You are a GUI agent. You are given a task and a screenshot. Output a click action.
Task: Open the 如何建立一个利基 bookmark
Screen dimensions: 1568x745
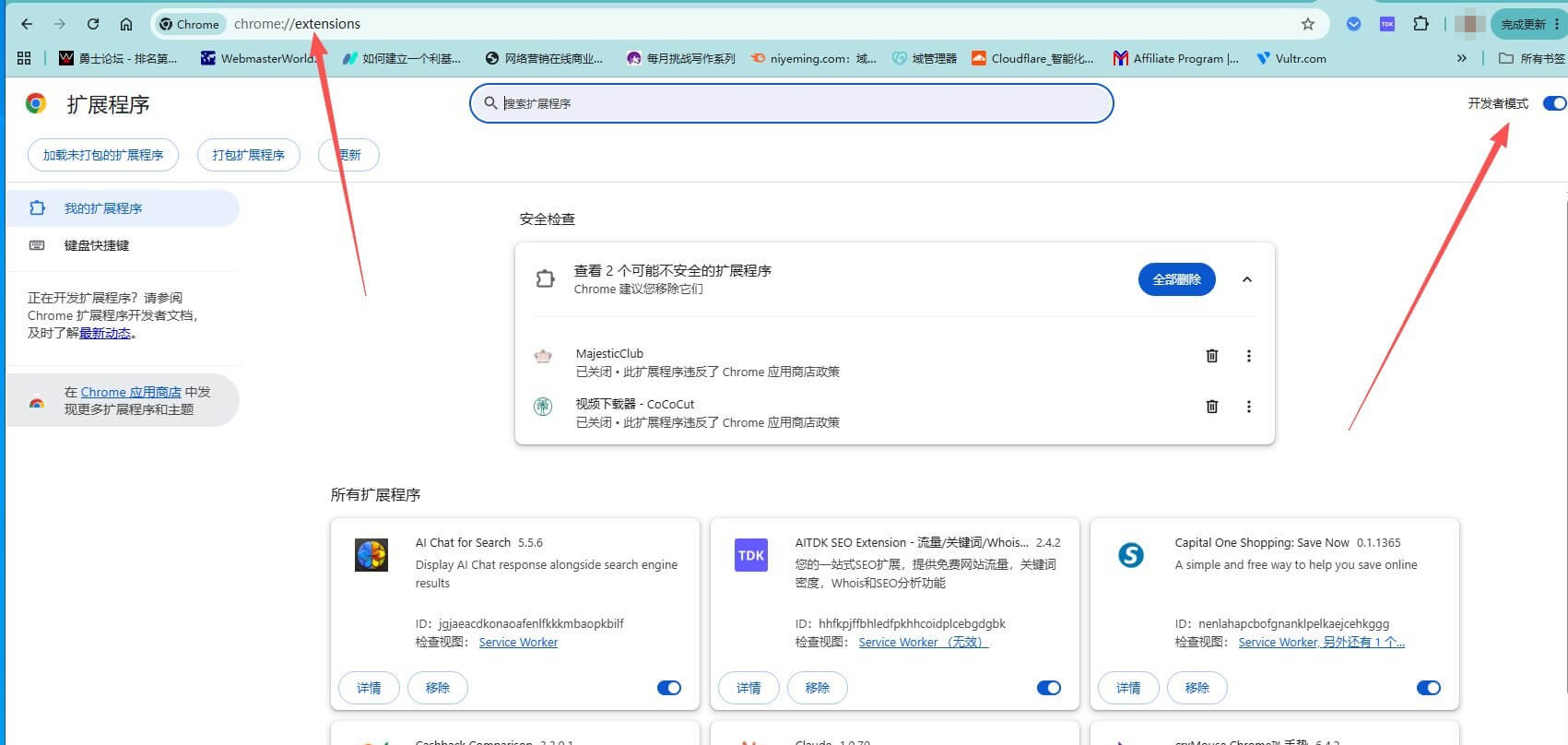tap(401, 58)
